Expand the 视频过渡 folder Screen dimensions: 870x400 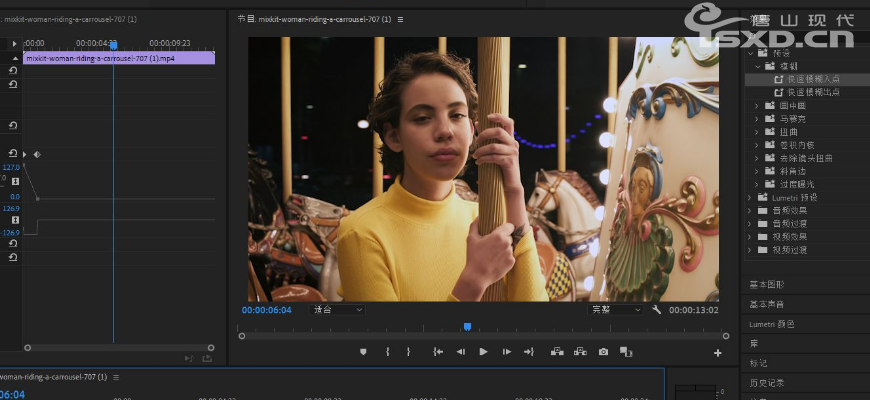click(x=749, y=250)
